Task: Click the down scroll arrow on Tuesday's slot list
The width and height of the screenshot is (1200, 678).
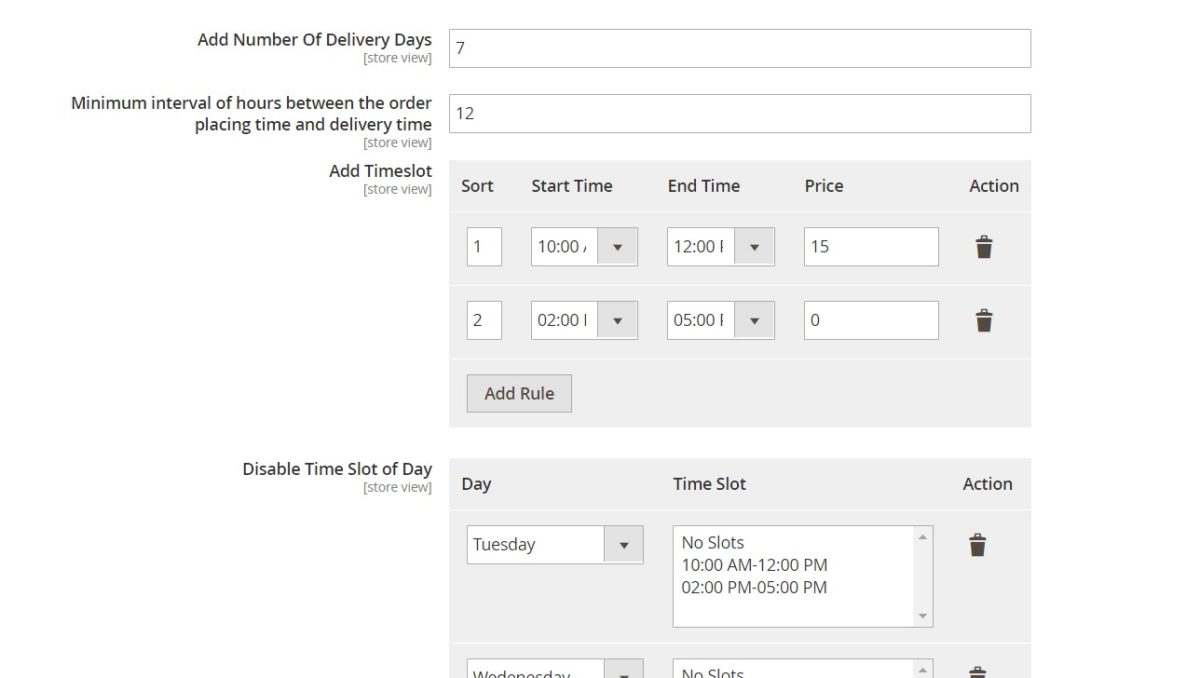Action: (921, 618)
